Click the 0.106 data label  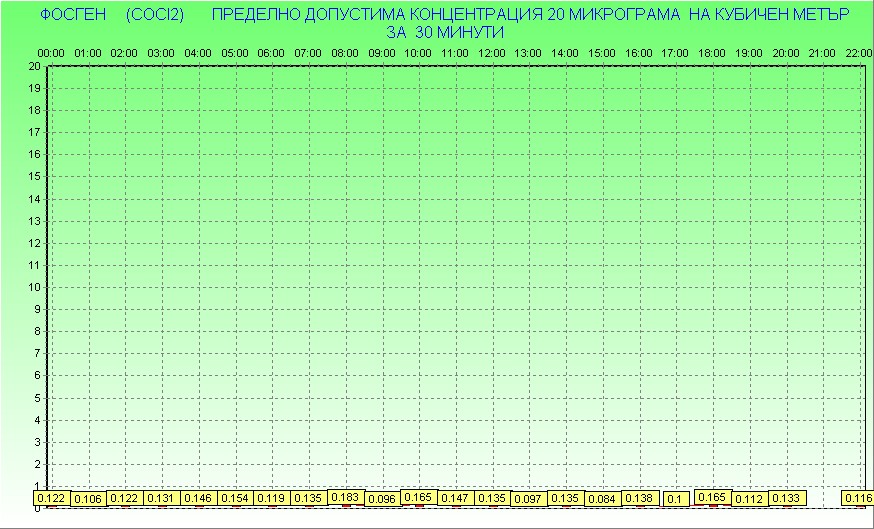point(88,499)
